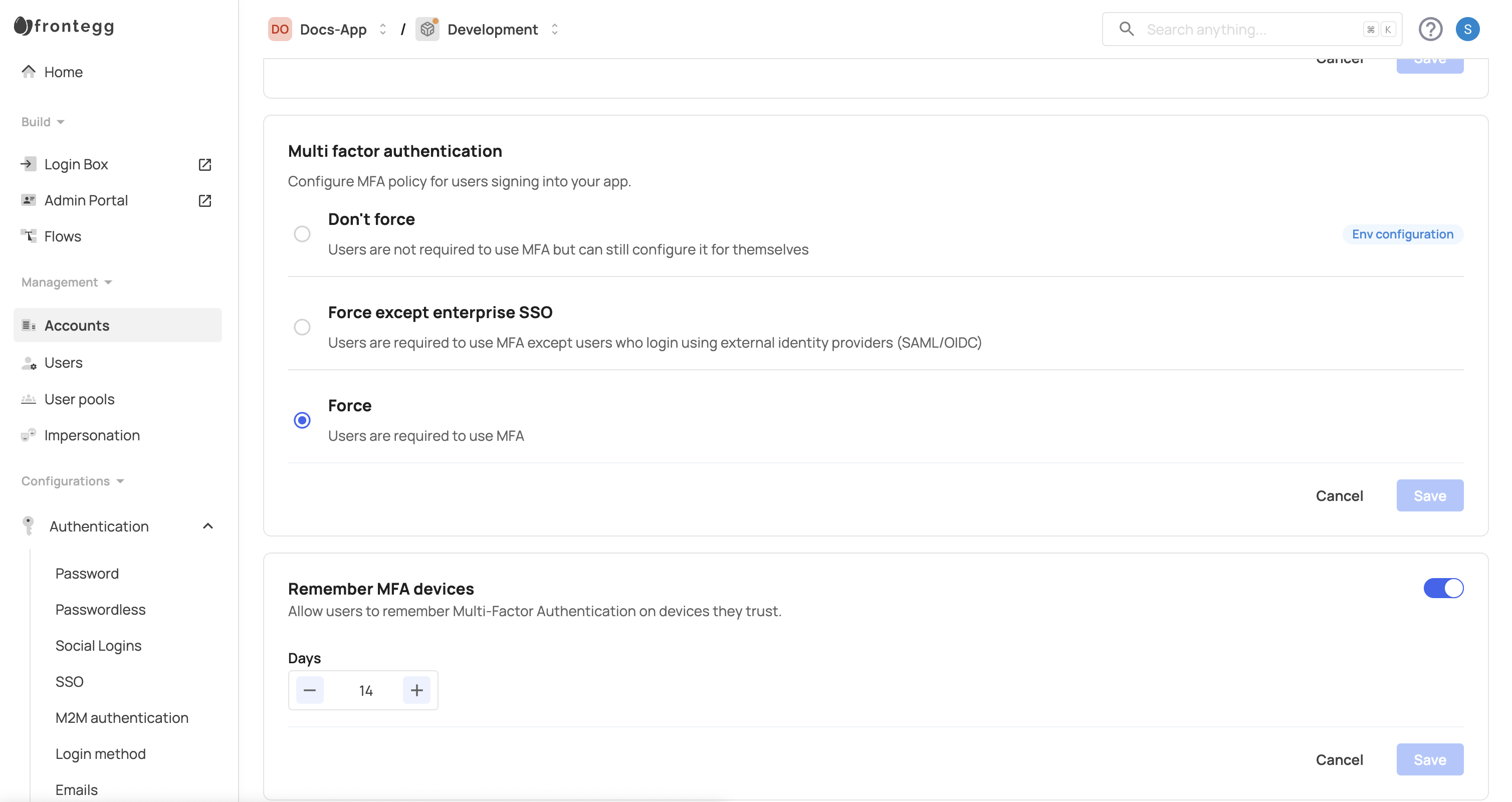Go to User pools menu item
Image resolution: width=1512 pixels, height=802 pixels.
tap(79, 399)
